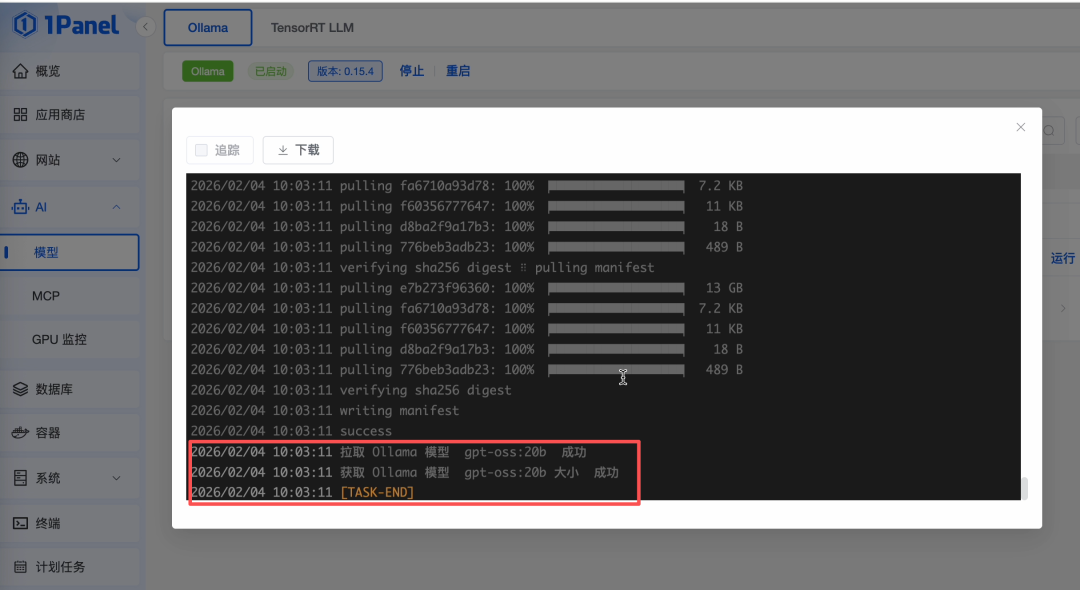
Task: Click the last 776beb3adb23 489 B progress bar
Action: tap(616, 370)
